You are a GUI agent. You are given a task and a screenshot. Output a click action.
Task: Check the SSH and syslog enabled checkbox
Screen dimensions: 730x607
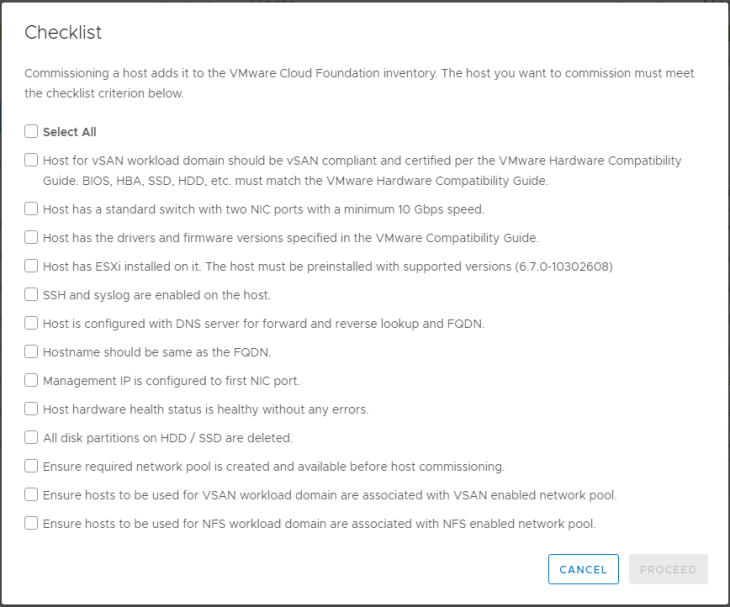[x=32, y=295]
